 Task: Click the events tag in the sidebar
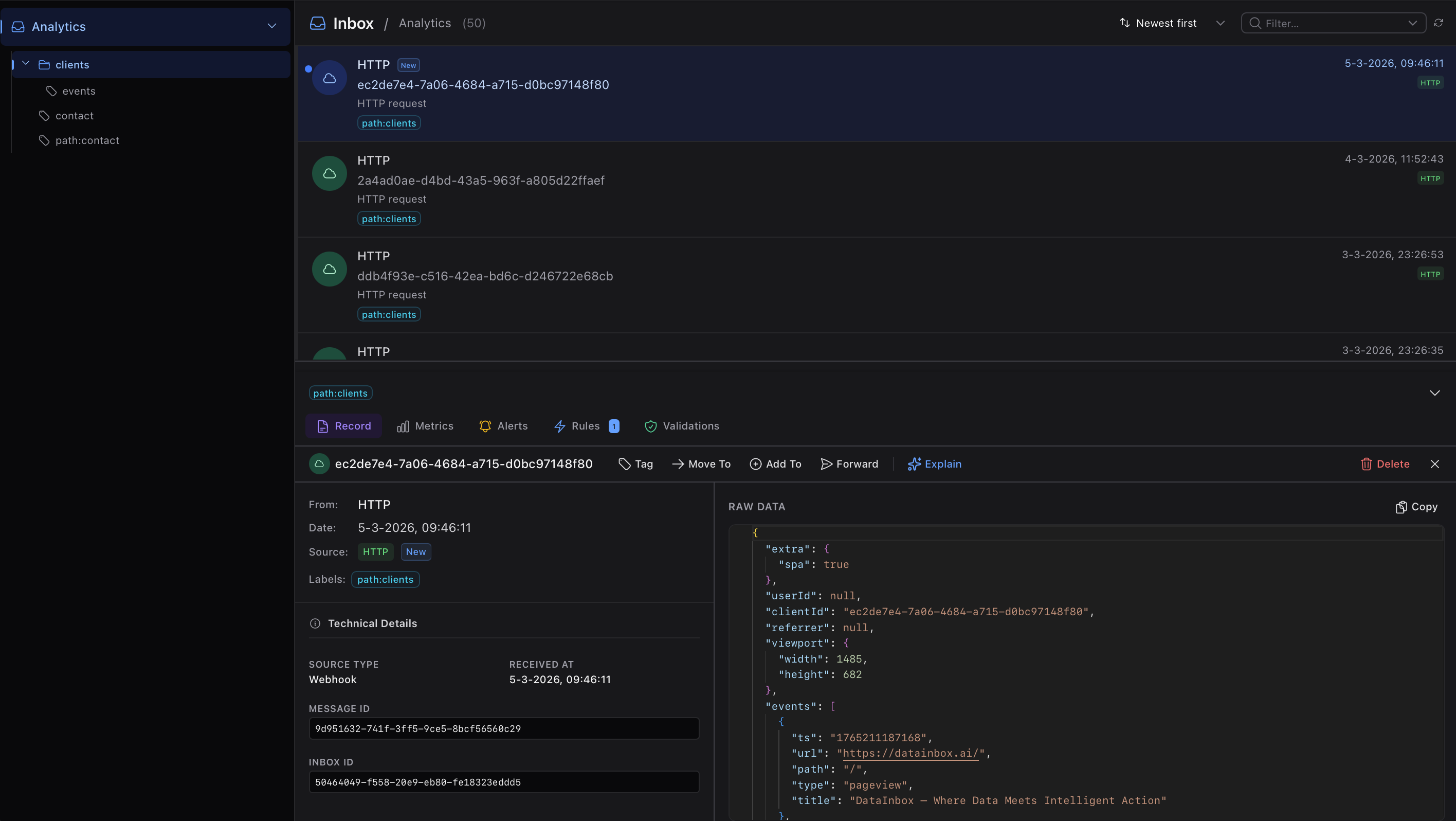tap(79, 91)
